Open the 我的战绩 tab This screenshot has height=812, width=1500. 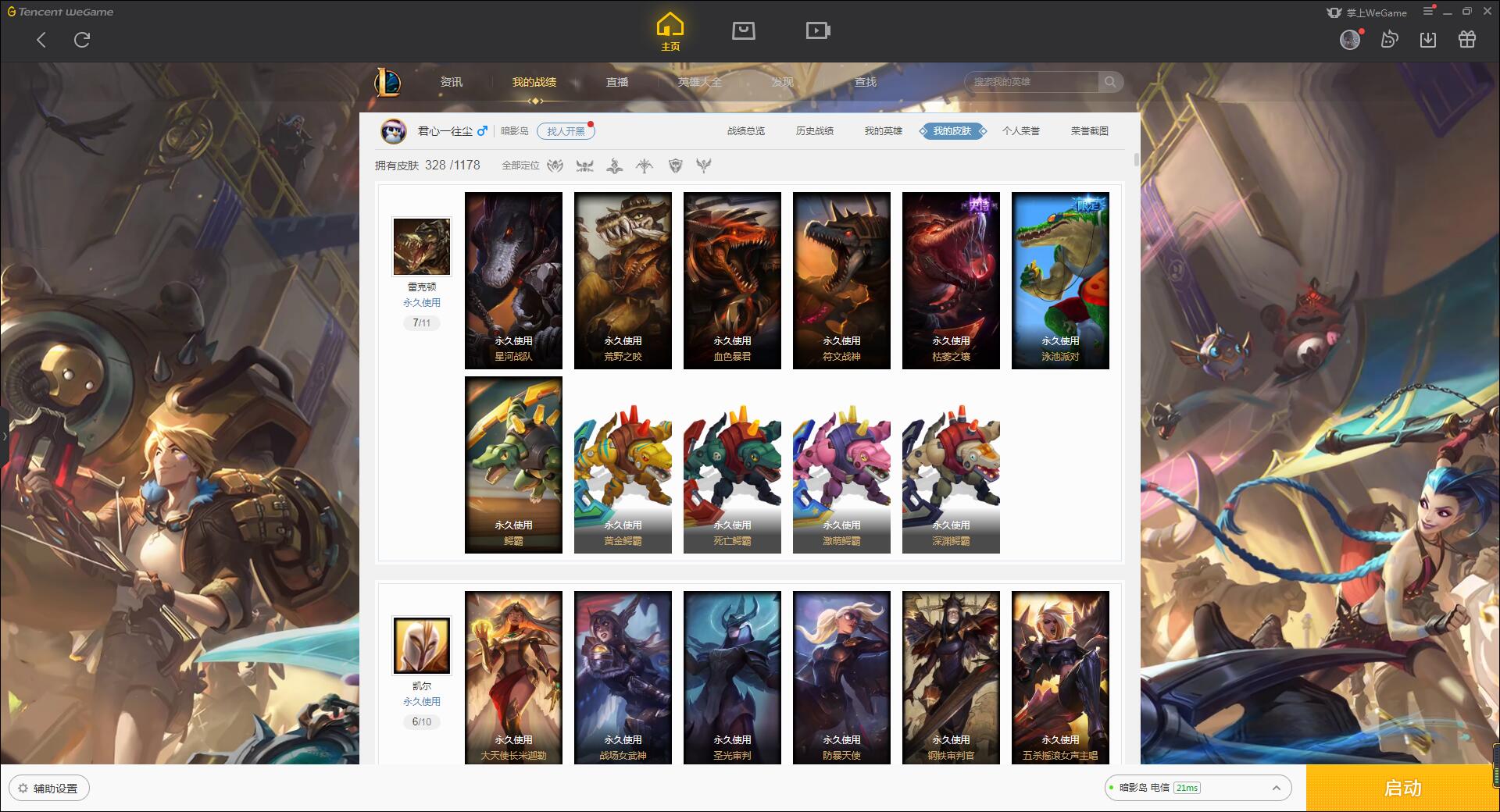pyautogui.click(x=534, y=82)
